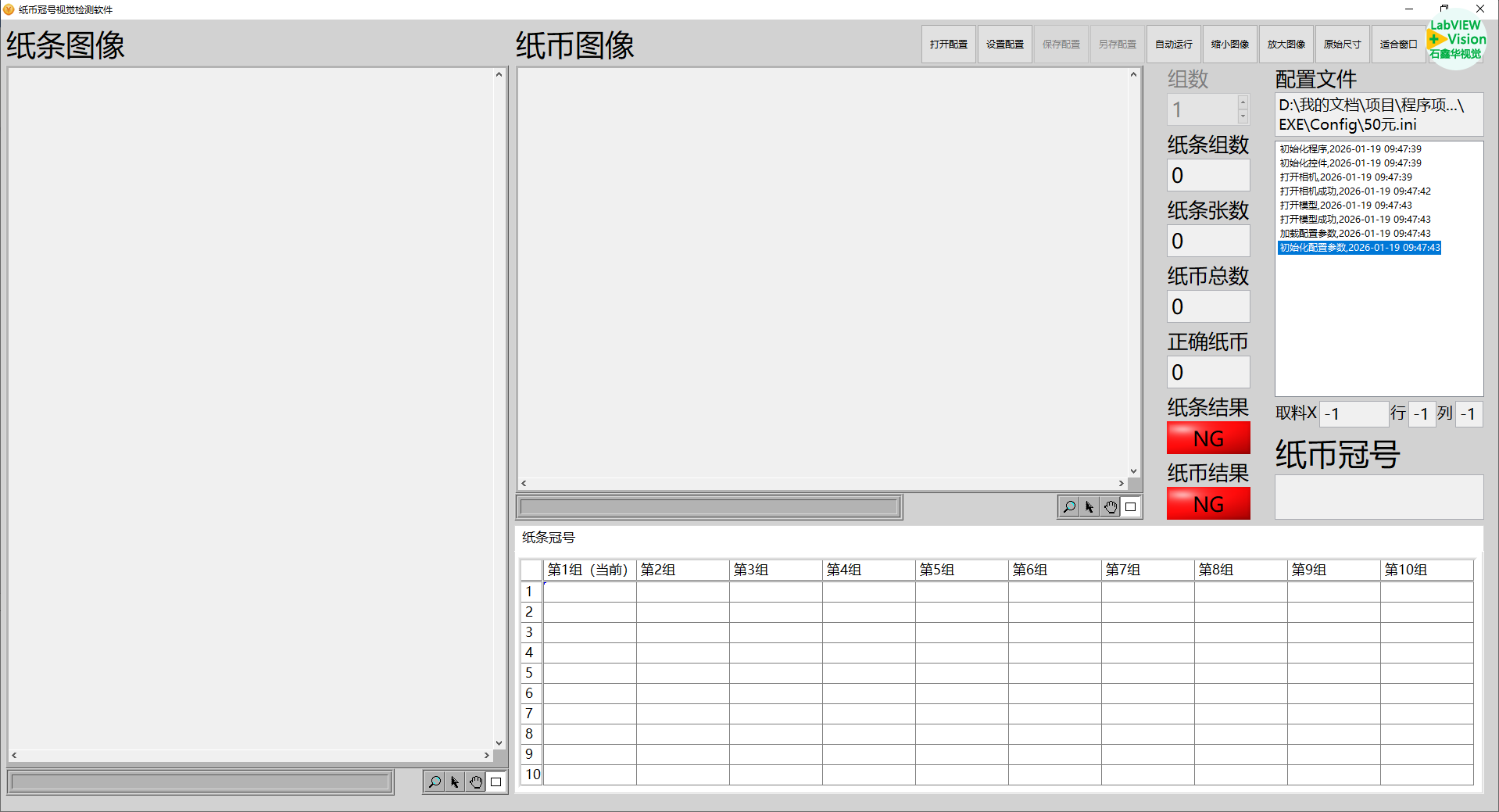
Task: Decrement the 组数 stepper value
Action: (x=1243, y=116)
